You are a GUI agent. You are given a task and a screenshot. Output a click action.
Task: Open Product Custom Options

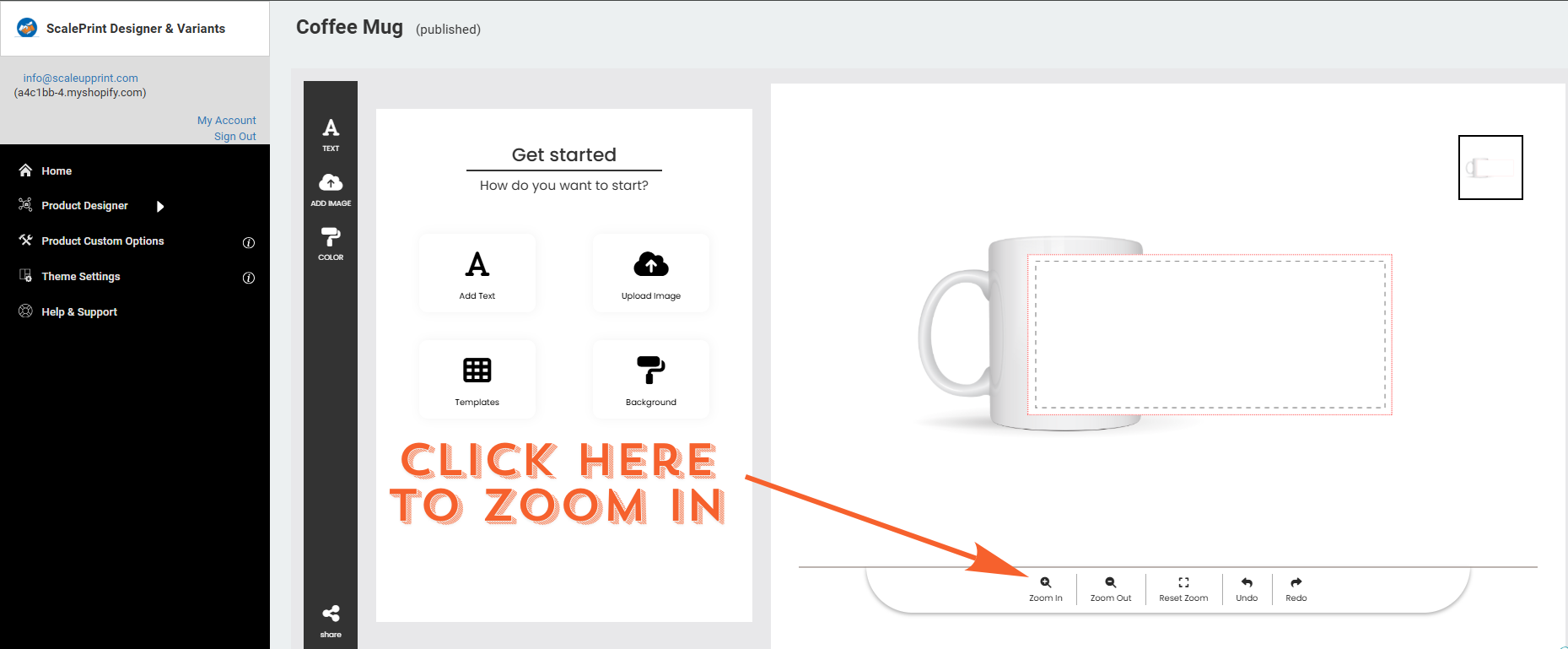(103, 241)
